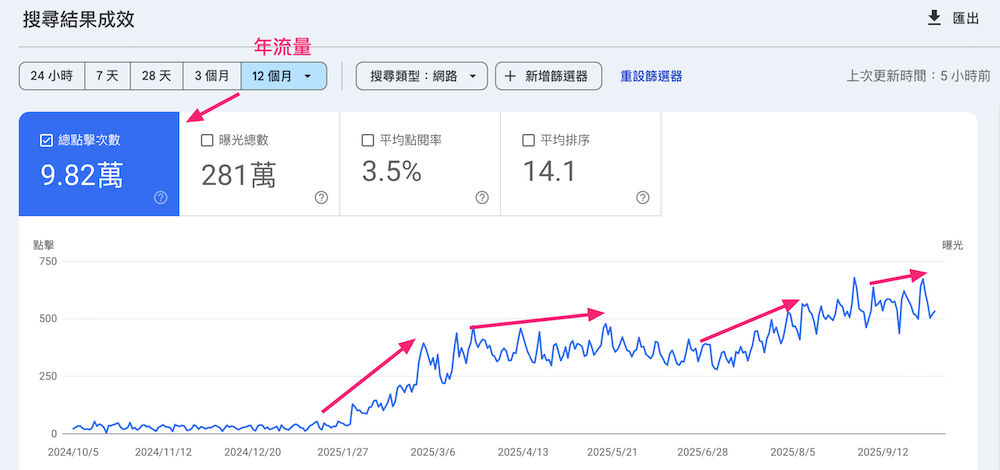
Task: Click the 9.82萬 total clicks value
Action: [82, 175]
